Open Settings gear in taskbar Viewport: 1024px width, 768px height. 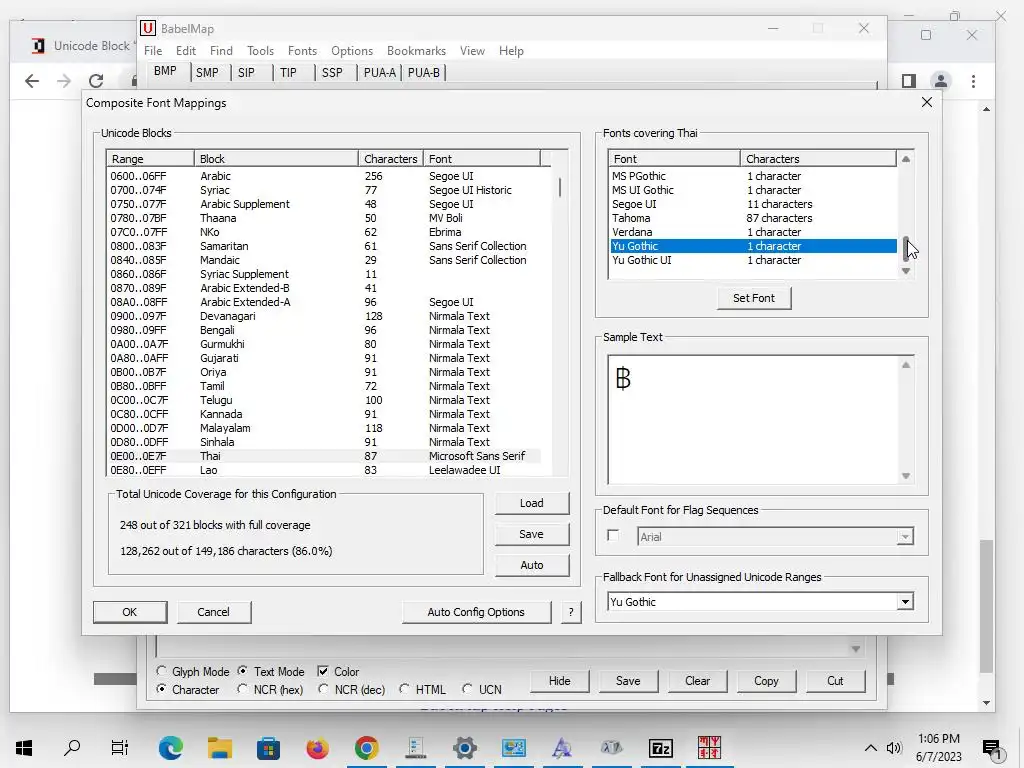click(x=464, y=748)
